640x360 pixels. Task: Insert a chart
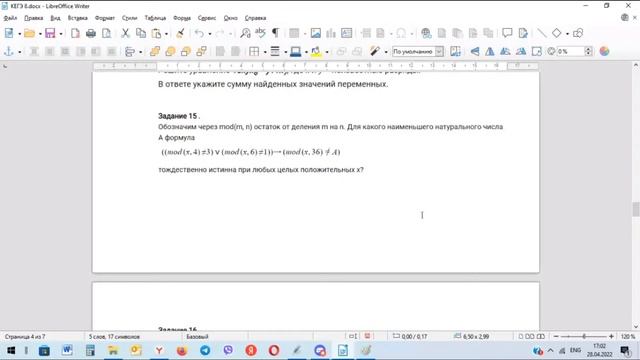331,33
